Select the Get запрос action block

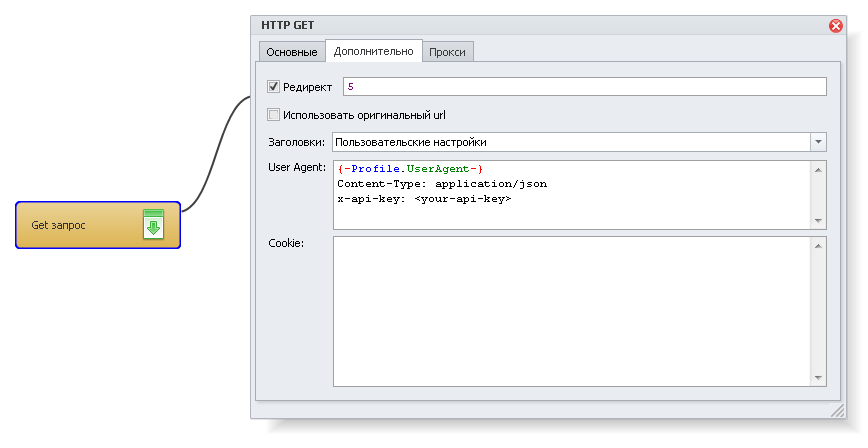[98, 225]
